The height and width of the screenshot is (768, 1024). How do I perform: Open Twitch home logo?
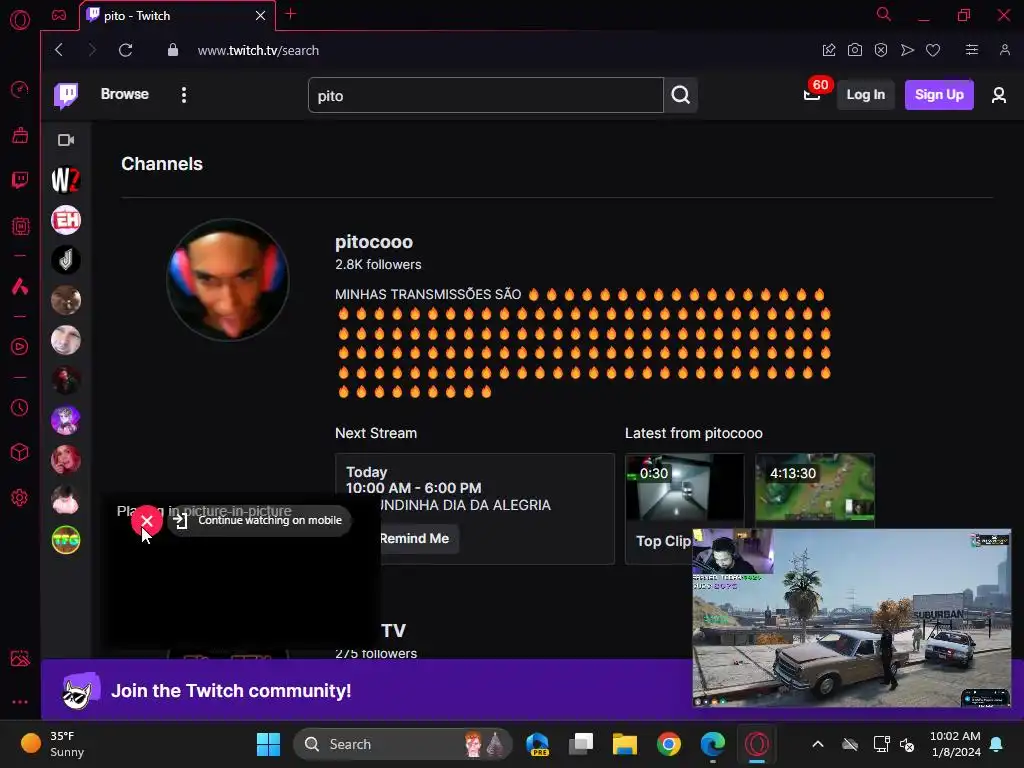click(66, 95)
